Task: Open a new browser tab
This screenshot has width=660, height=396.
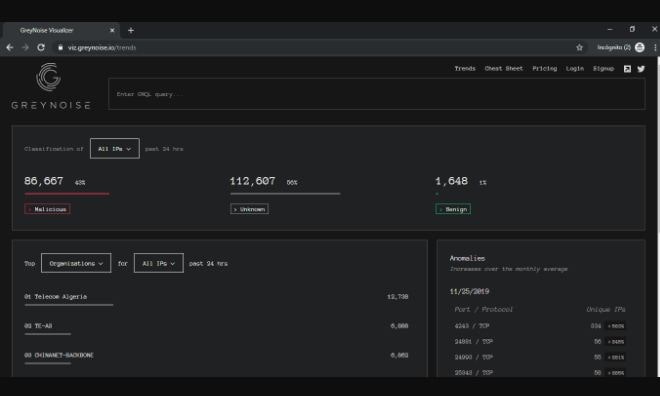Action: click(x=131, y=30)
